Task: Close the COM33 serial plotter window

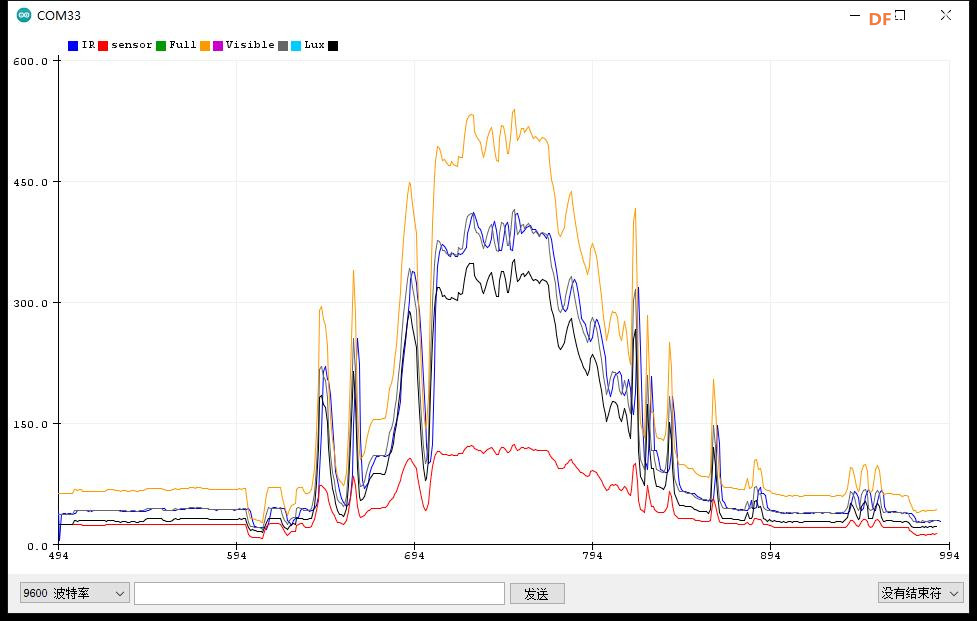Action: (x=945, y=15)
